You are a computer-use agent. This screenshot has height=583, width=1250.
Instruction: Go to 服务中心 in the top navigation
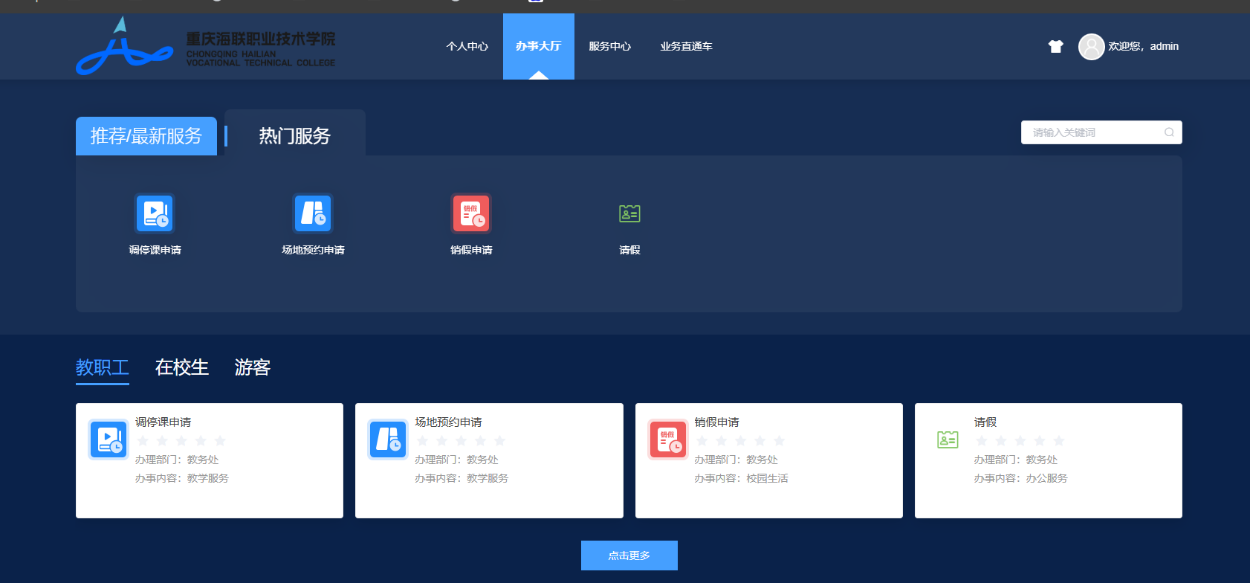[x=610, y=46]
